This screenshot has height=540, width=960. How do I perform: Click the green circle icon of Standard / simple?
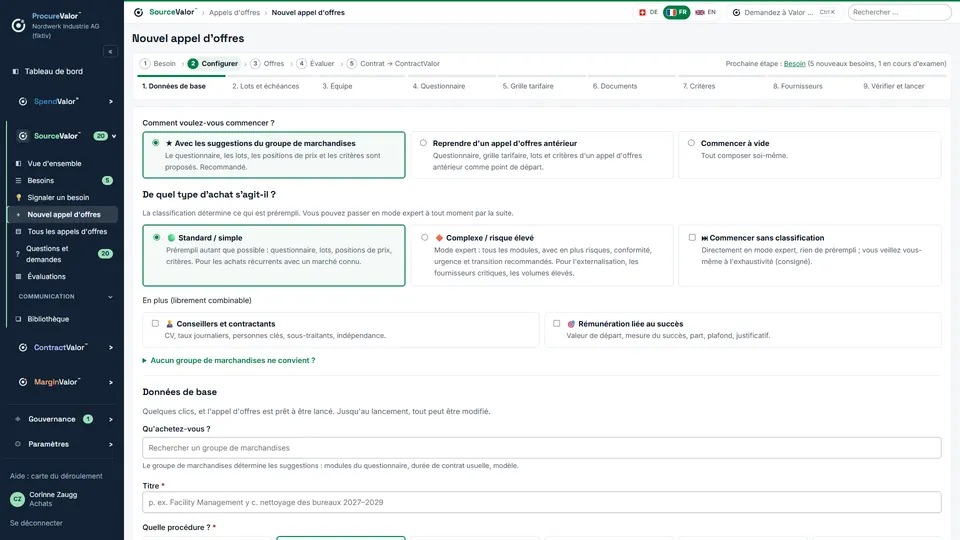[x=171, y=238]
